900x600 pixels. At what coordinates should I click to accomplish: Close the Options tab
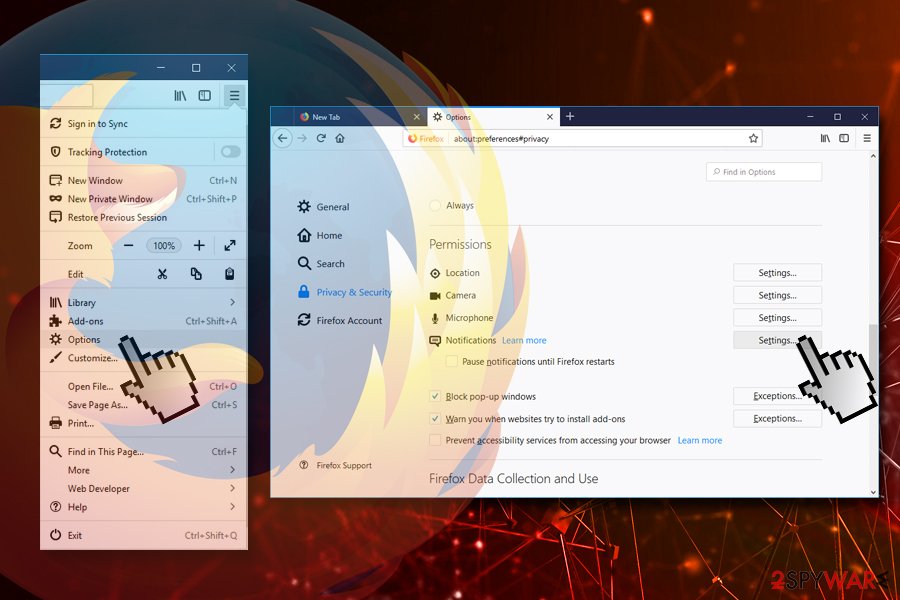tap(549, 117)
